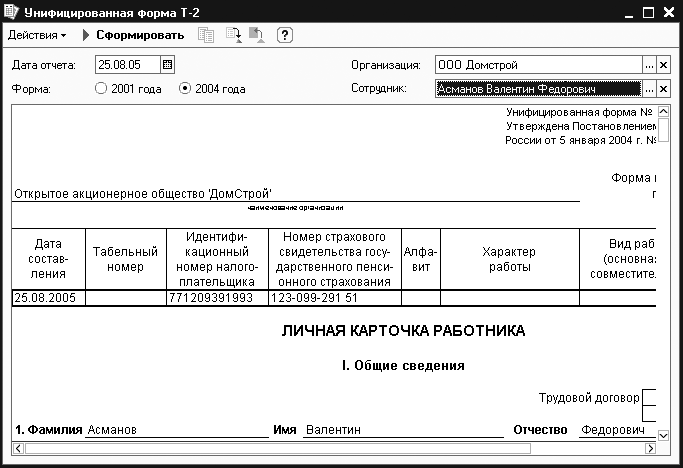Click the horizontal scrollbar right arrow
Viewport: 683px width, 468px height.
coord(650,448)
